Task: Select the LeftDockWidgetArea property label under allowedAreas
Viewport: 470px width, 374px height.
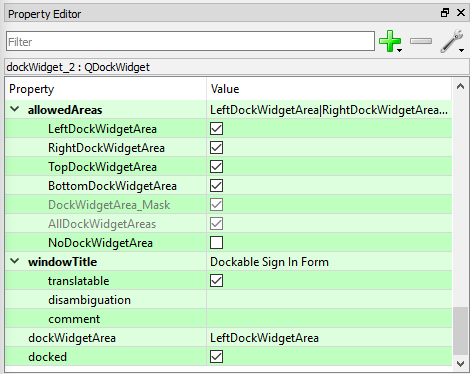Action: coord(102,129)
